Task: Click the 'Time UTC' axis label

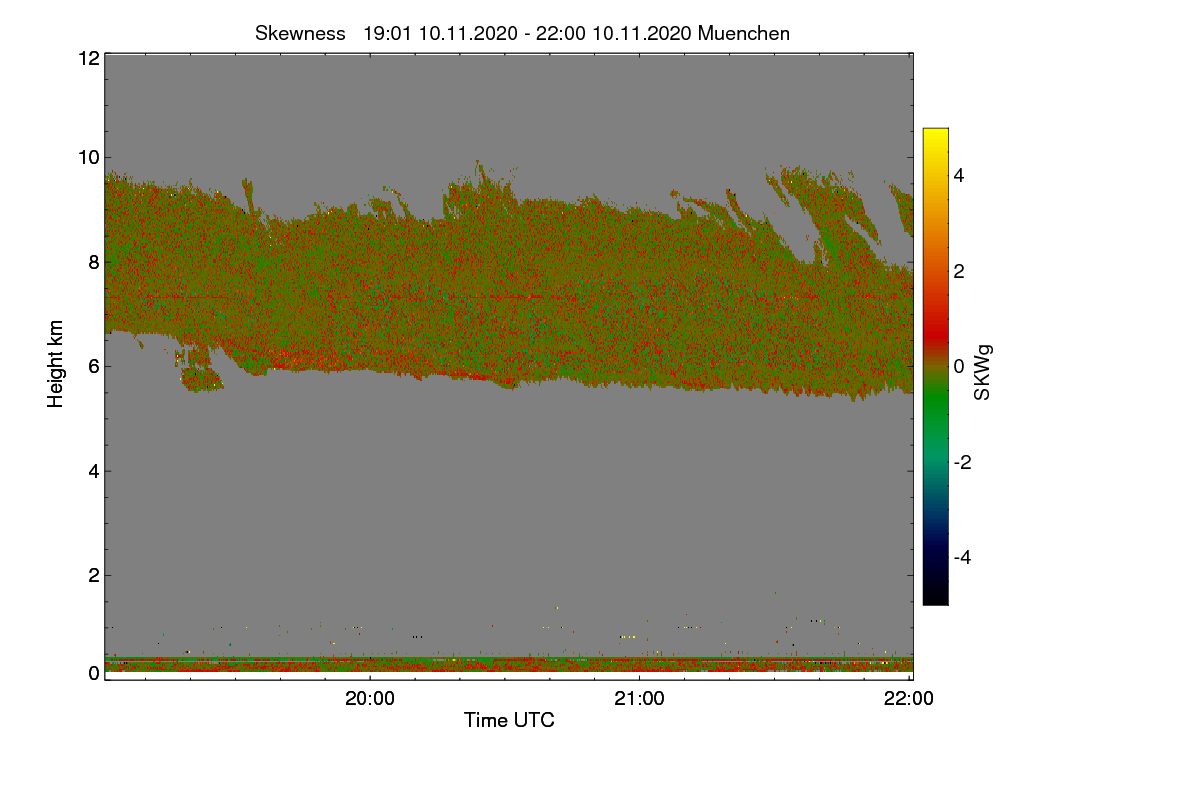Action: point(509,719)
